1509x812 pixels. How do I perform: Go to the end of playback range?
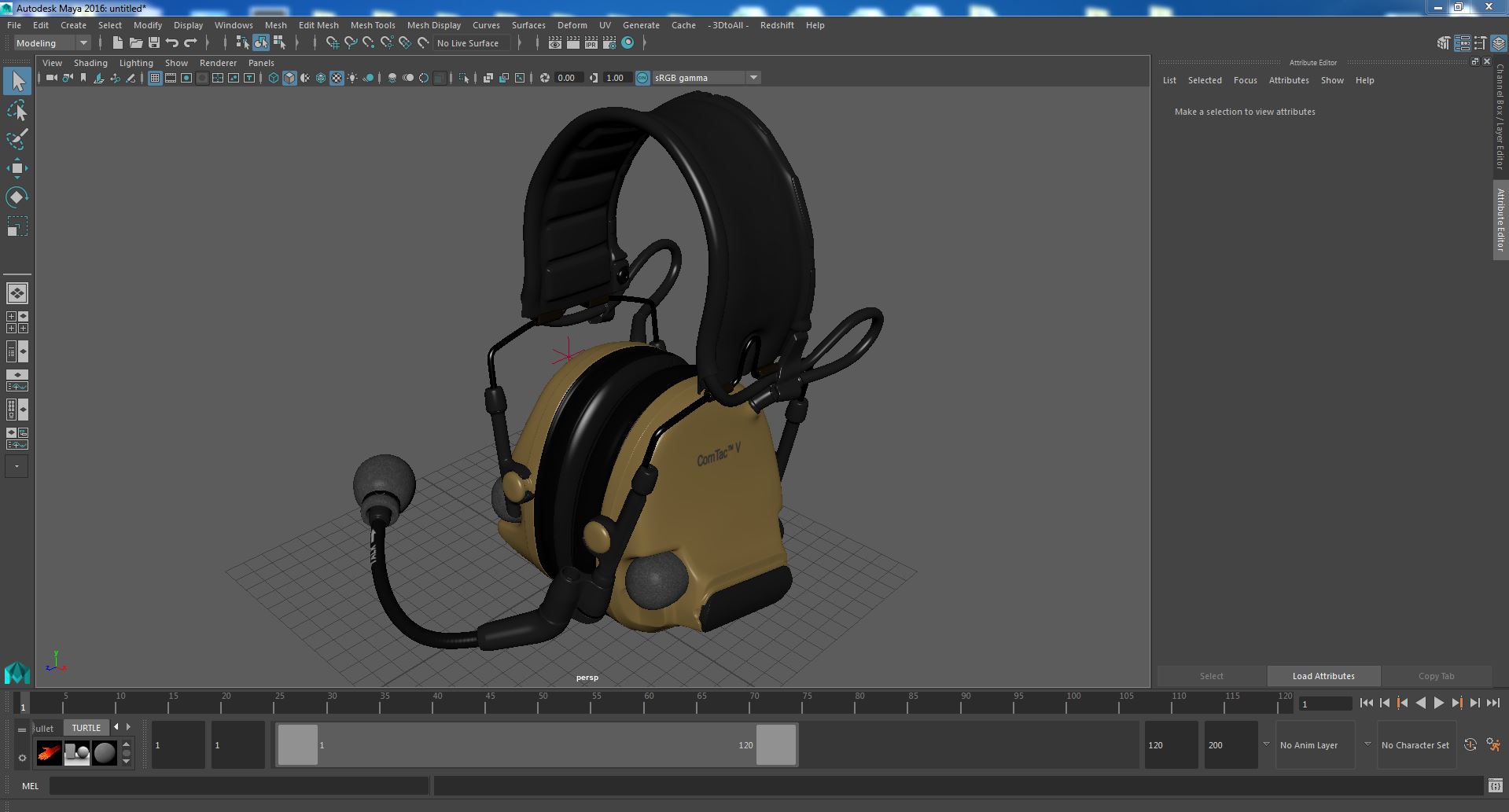(x=1492, y=704)
